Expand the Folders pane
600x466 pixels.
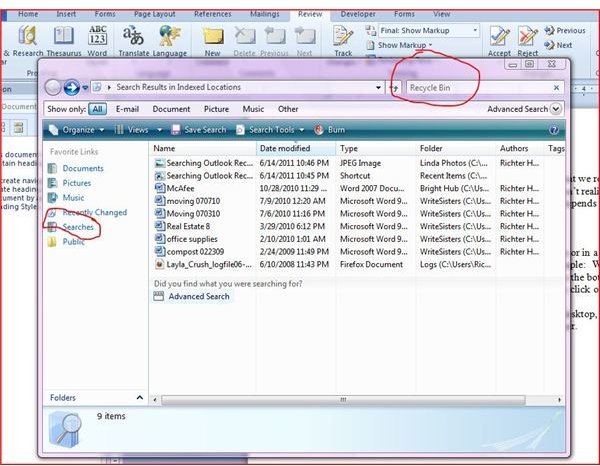pos(140,398)
